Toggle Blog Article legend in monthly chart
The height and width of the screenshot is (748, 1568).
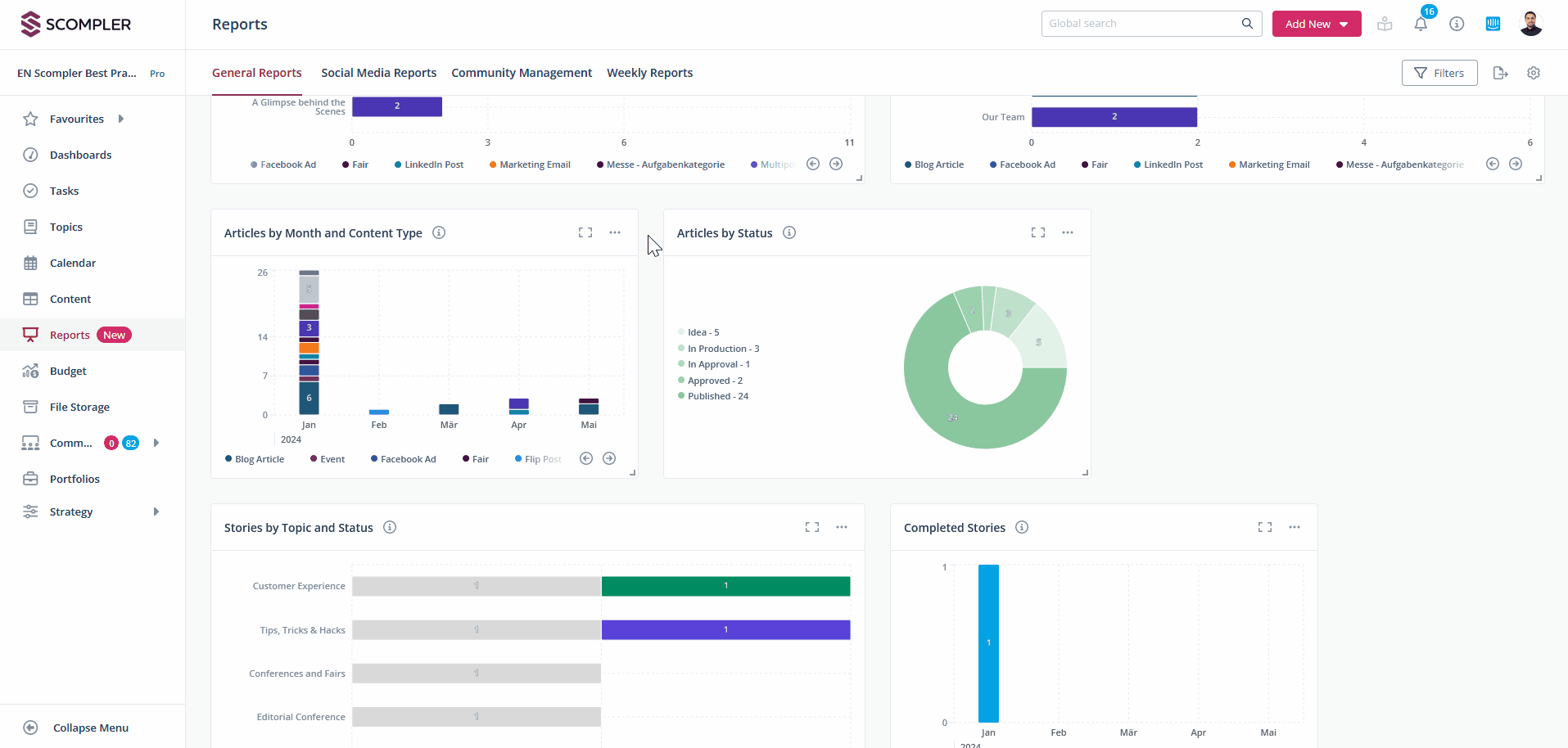[x=255, y=459]
